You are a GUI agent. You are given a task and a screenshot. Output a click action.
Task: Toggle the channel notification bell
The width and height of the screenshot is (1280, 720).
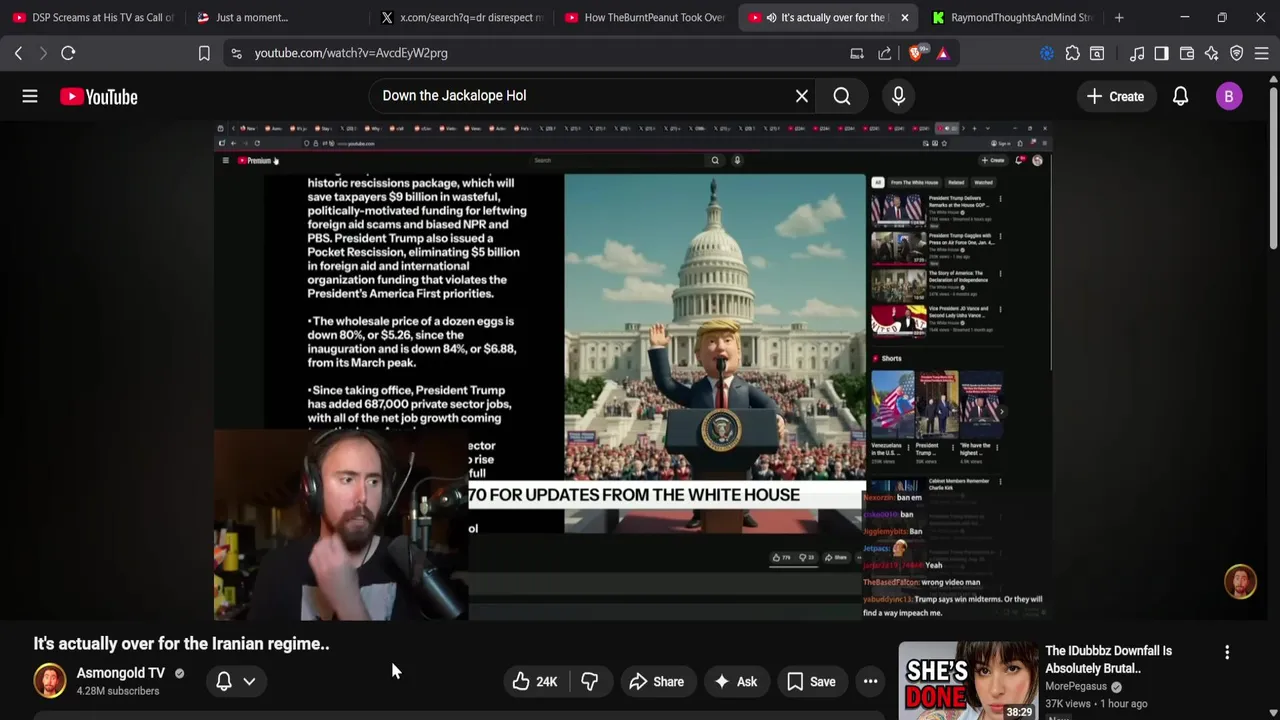pyautogui.click(x=224, y=682)
